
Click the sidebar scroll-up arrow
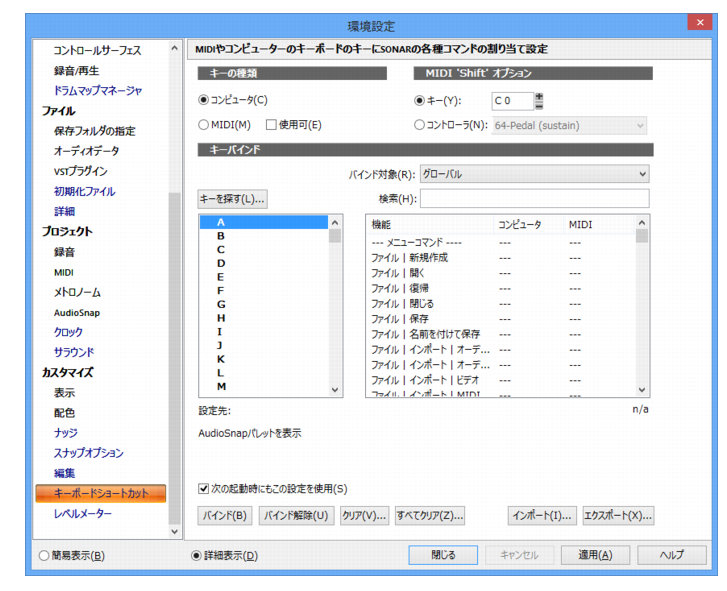[174, 48]
